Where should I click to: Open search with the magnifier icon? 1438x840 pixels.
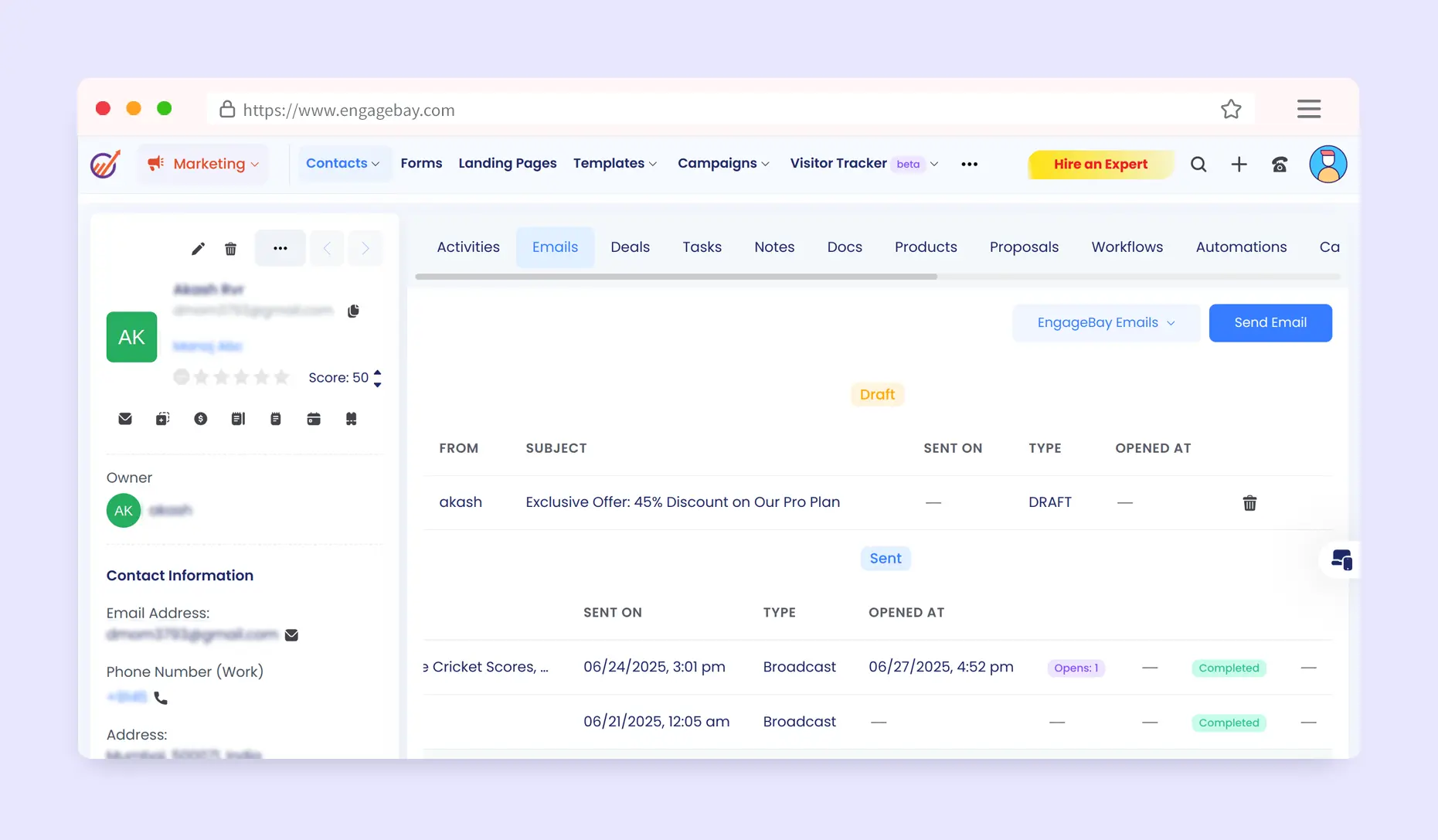(x=1198, y=165)
